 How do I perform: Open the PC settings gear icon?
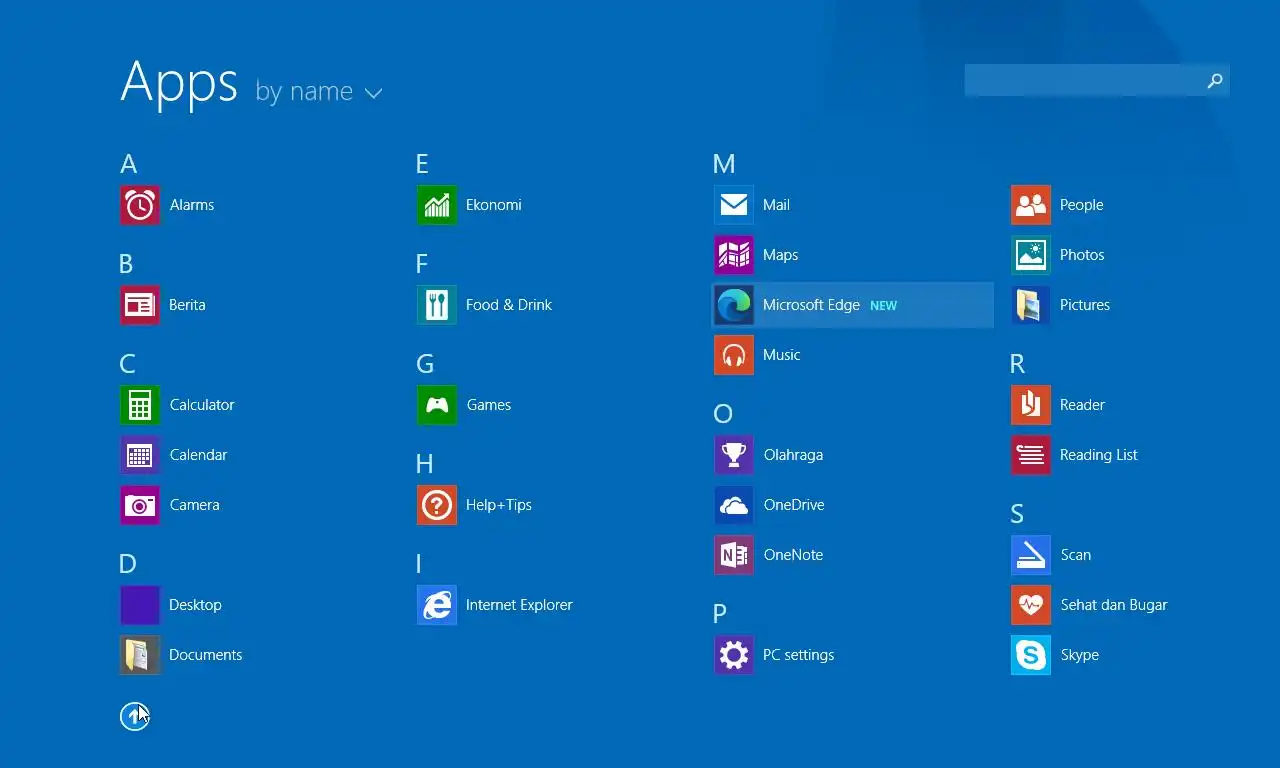point(734,655)
